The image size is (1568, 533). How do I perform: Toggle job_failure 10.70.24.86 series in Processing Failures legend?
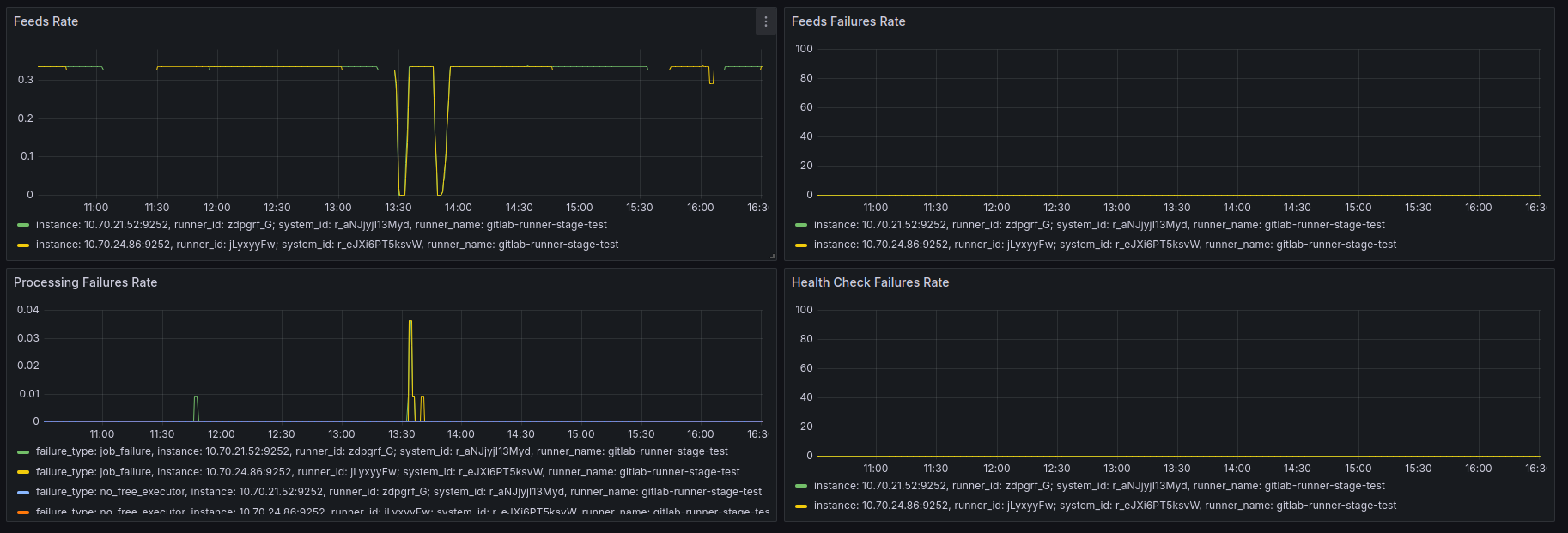(x=388, y=472)
